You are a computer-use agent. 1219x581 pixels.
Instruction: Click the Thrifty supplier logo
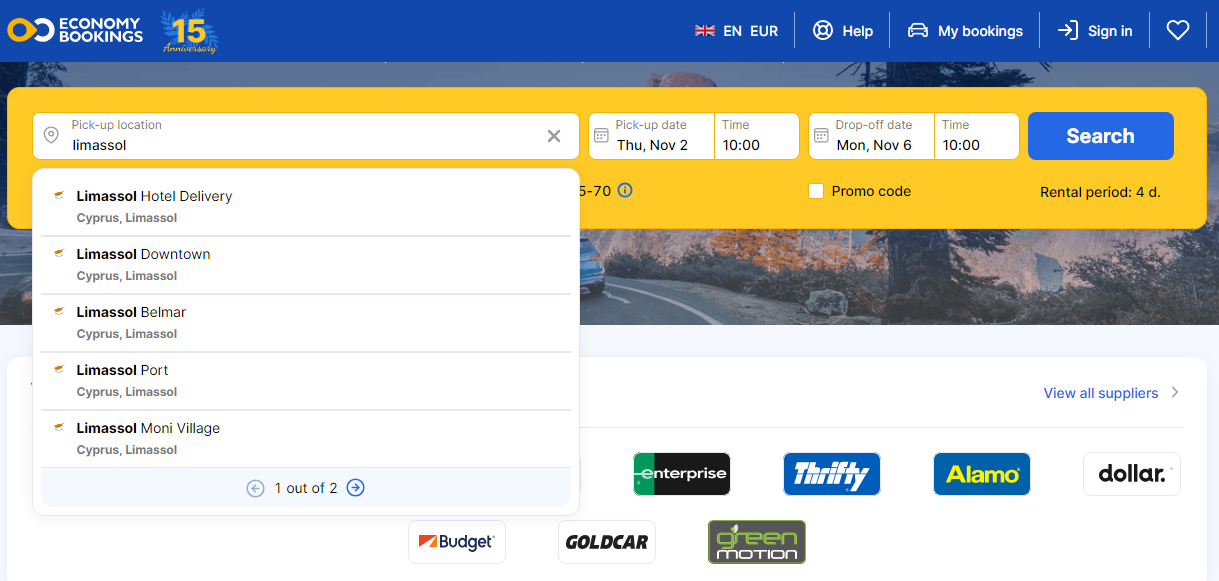pos(831,474)
